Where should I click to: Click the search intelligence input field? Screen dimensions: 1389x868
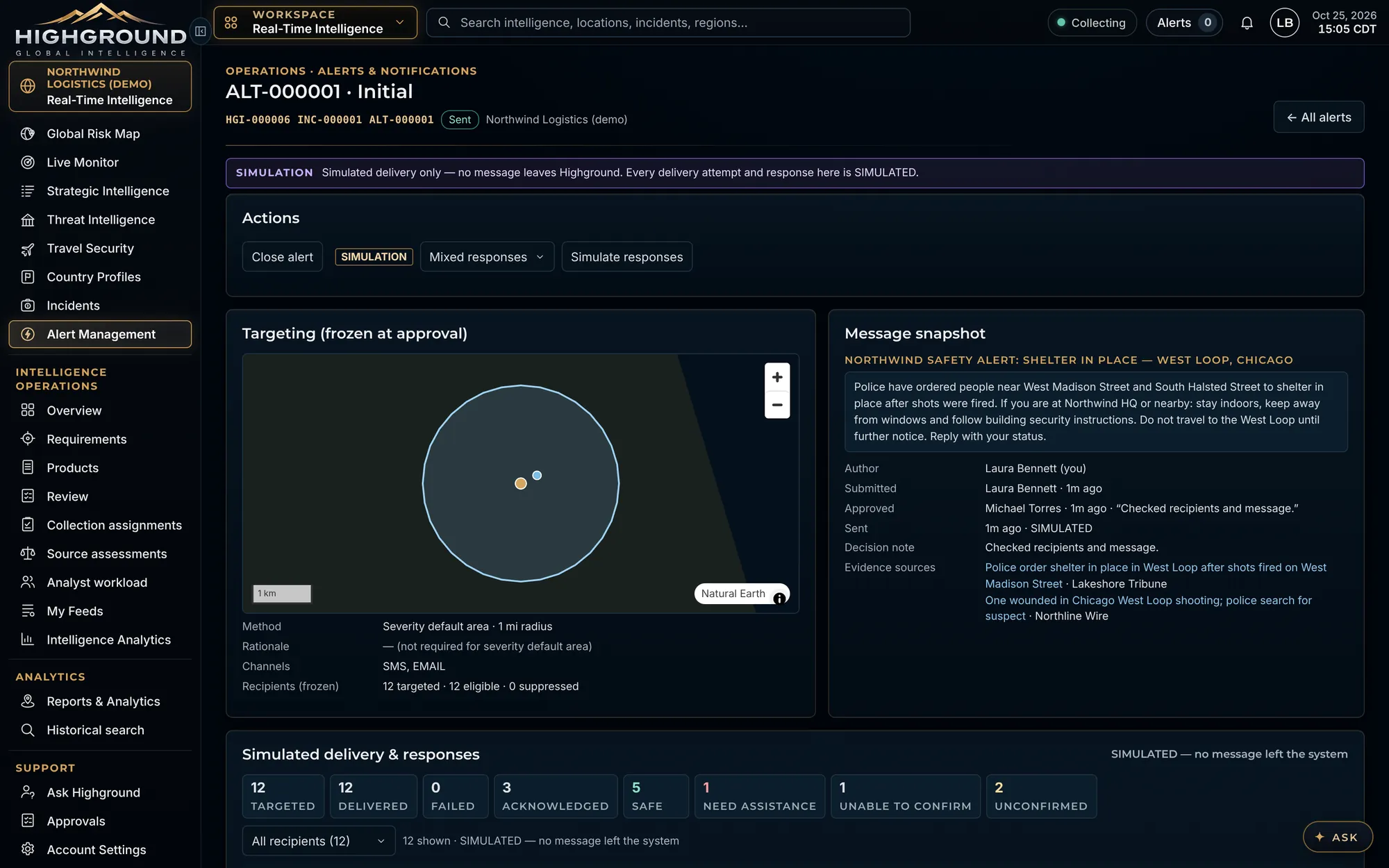point(668,23)
